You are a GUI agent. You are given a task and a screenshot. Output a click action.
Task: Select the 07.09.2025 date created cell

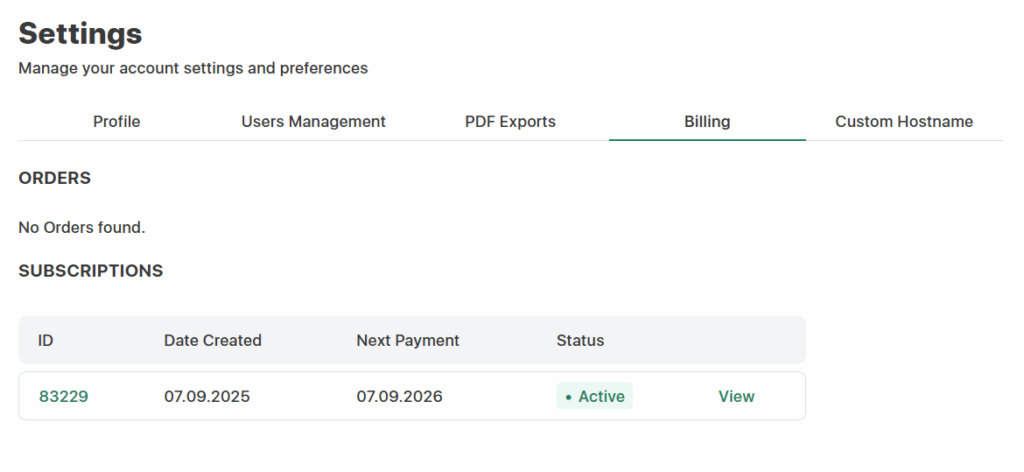(207, 397)
